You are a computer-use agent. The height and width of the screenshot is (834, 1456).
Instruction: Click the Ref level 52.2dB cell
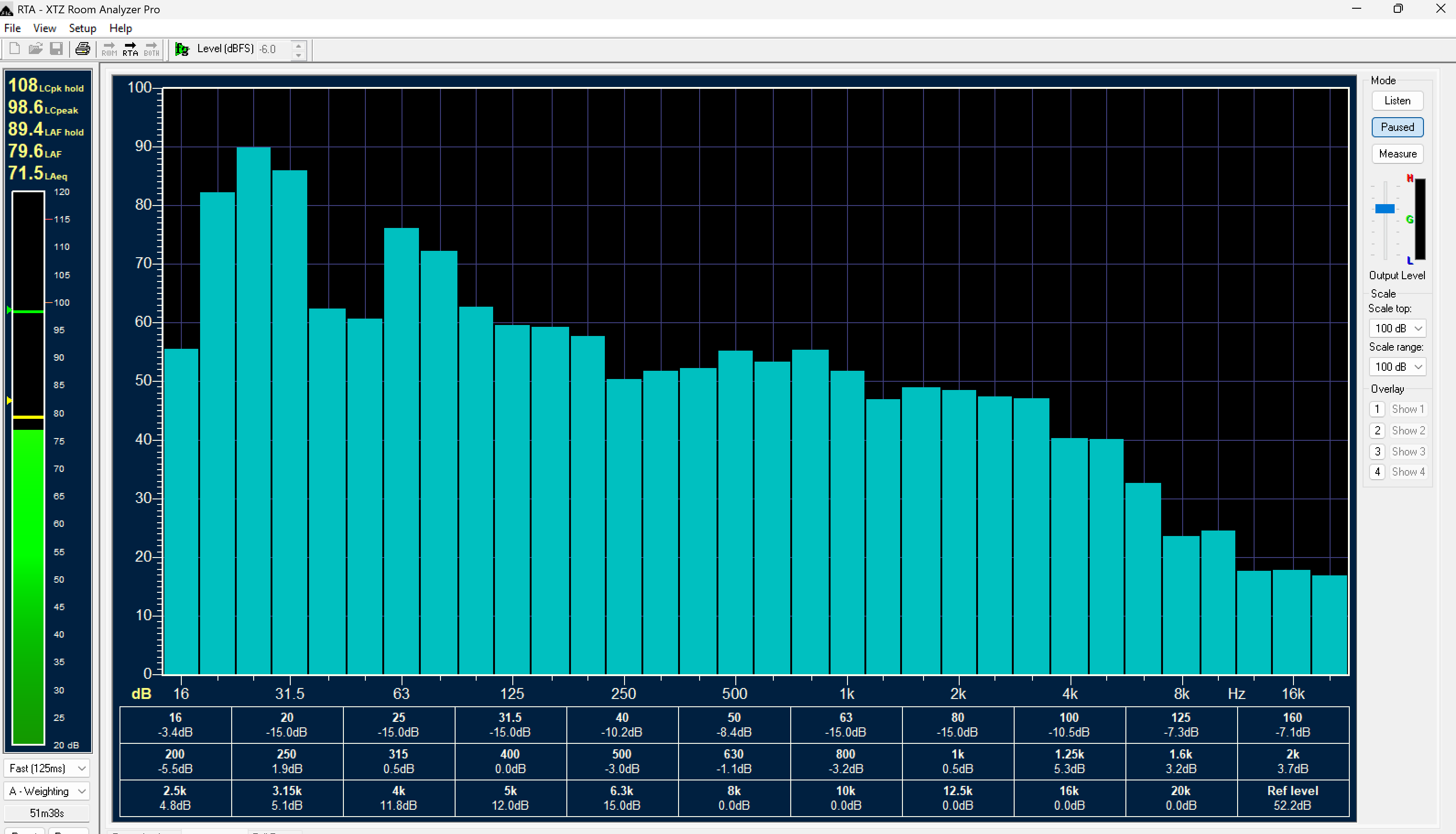(x=1293, y=798)
